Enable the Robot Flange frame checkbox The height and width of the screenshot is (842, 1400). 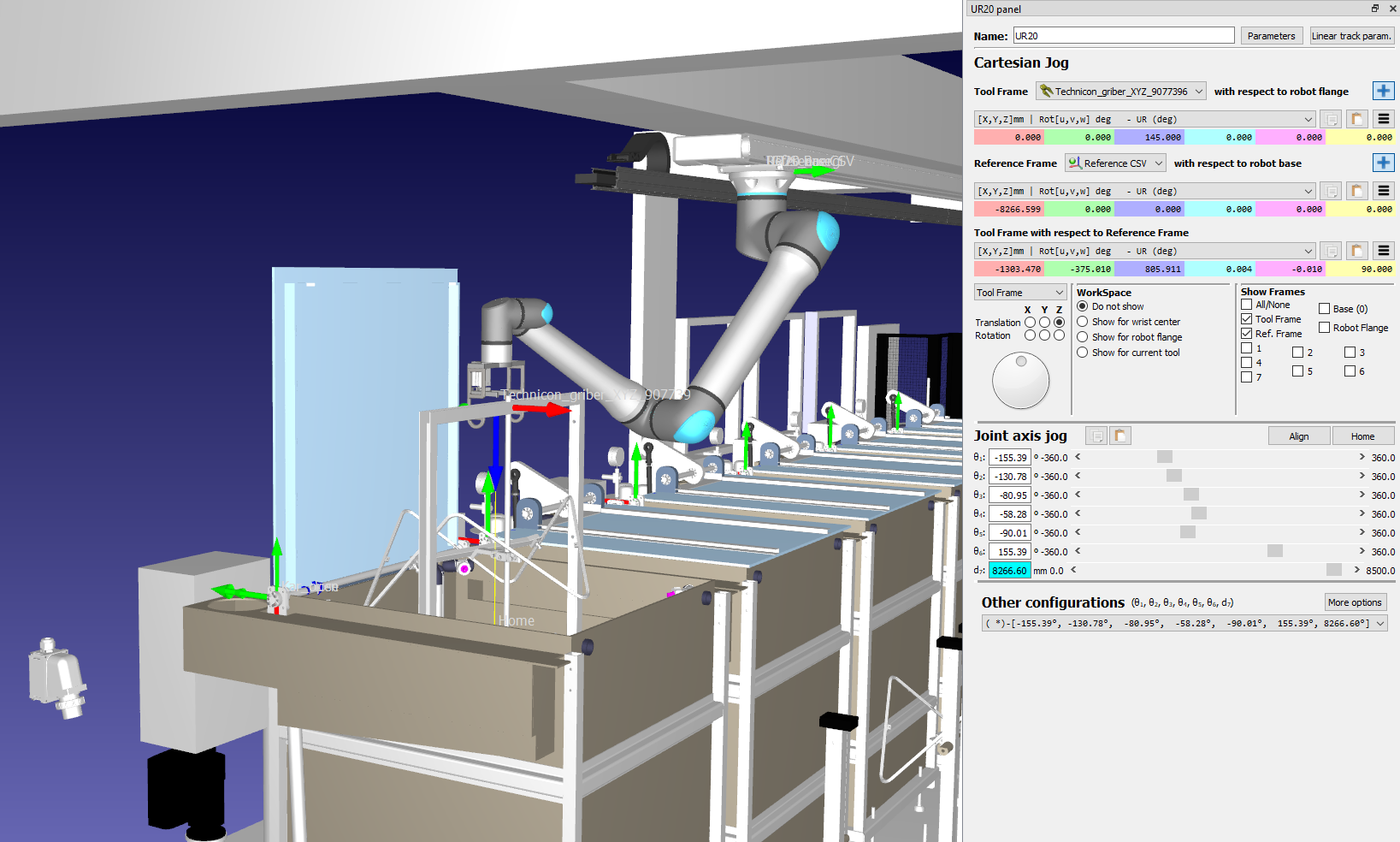(1324, 328)
